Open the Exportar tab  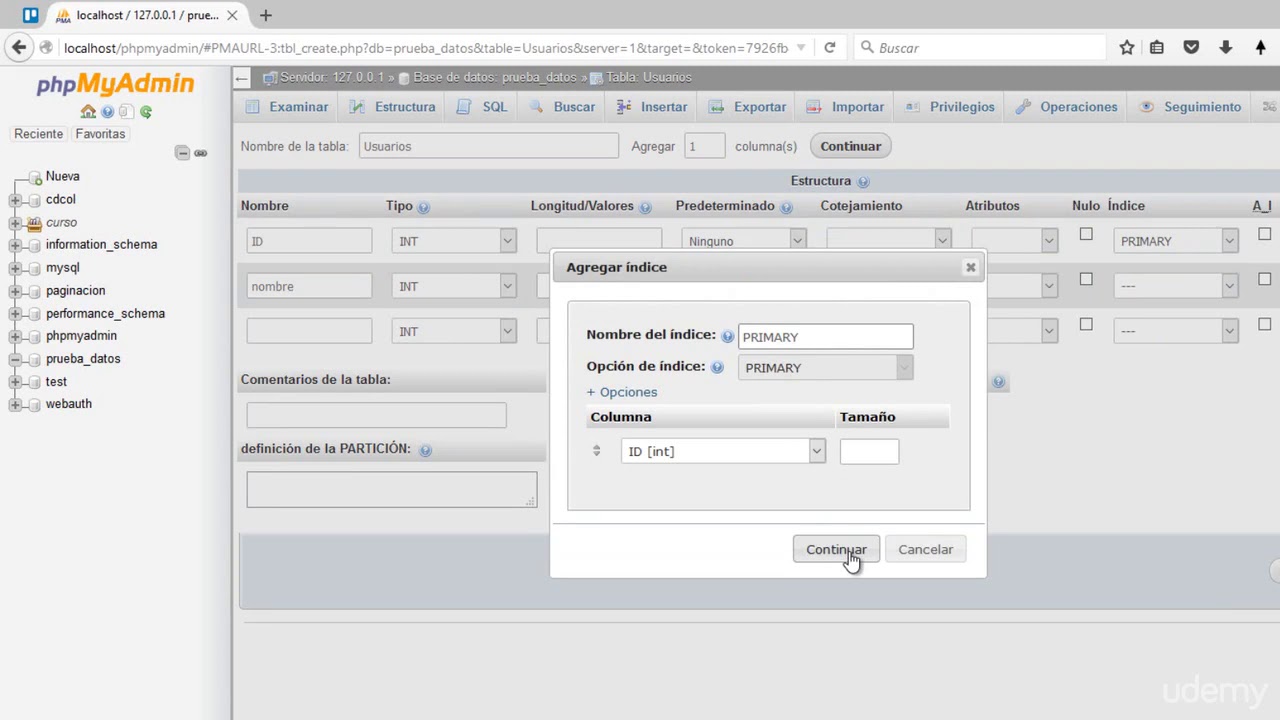(x=747, y=107)
